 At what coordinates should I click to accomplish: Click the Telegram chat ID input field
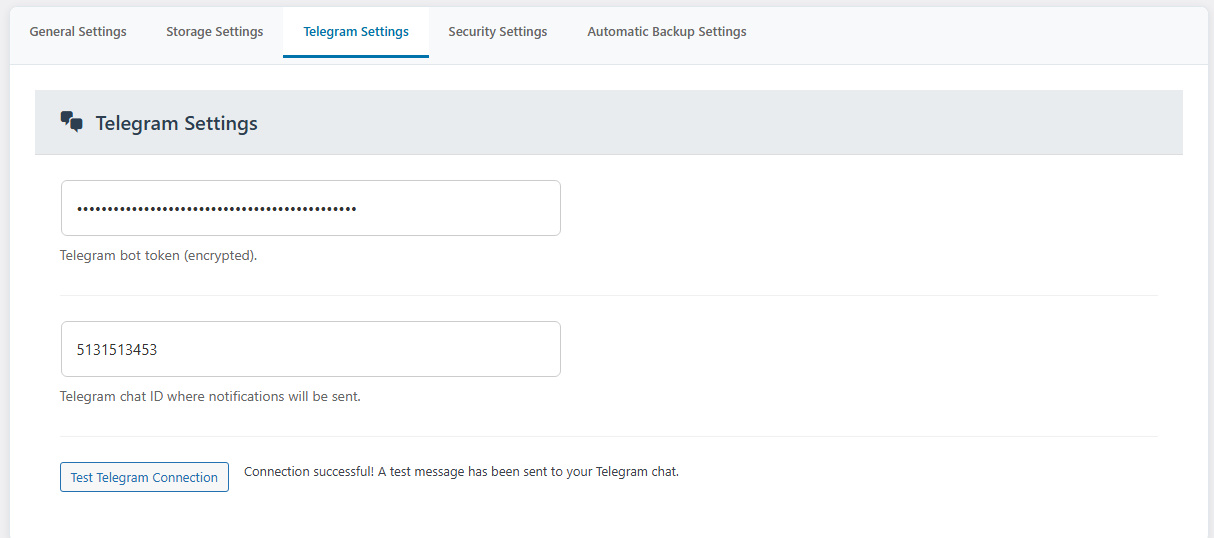[x=311, y=349]
